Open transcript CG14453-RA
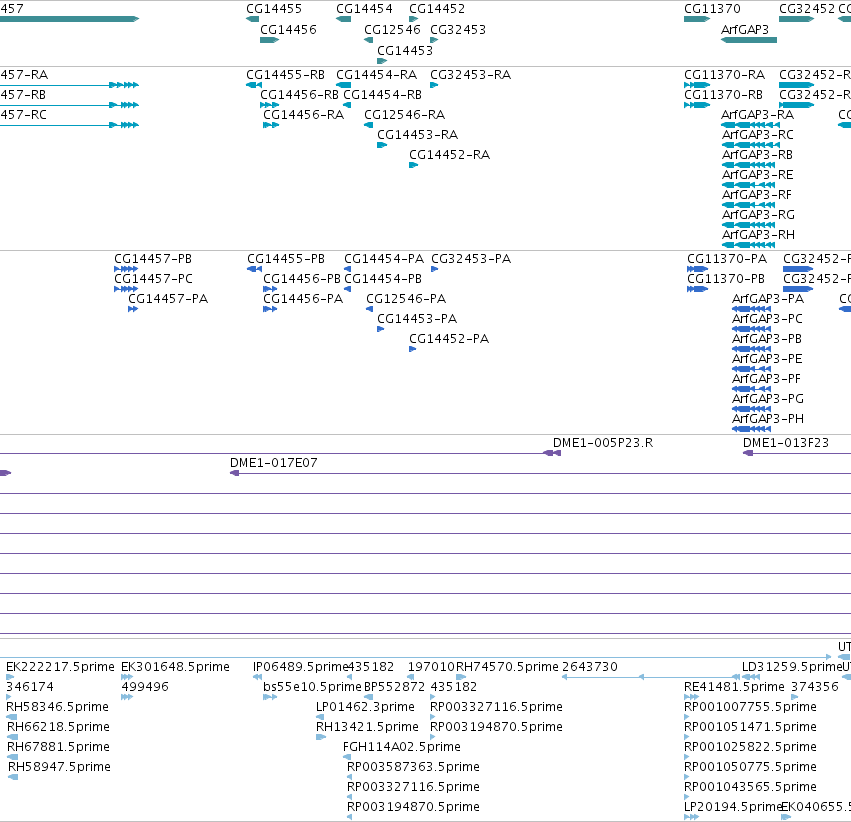Viewport: 851px width, 822px height. (x=417, y=135)
